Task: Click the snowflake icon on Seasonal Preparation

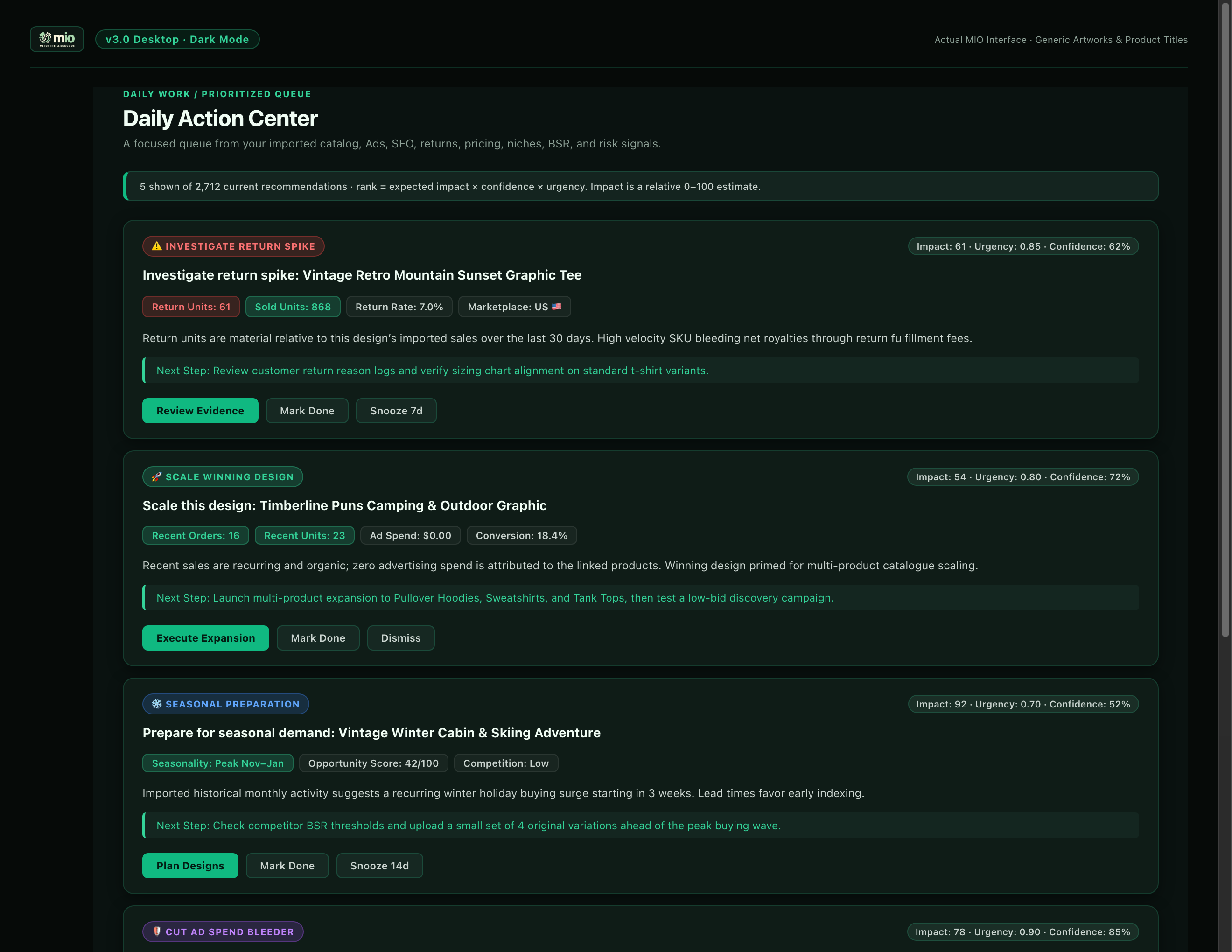Action: coord(157,704)
